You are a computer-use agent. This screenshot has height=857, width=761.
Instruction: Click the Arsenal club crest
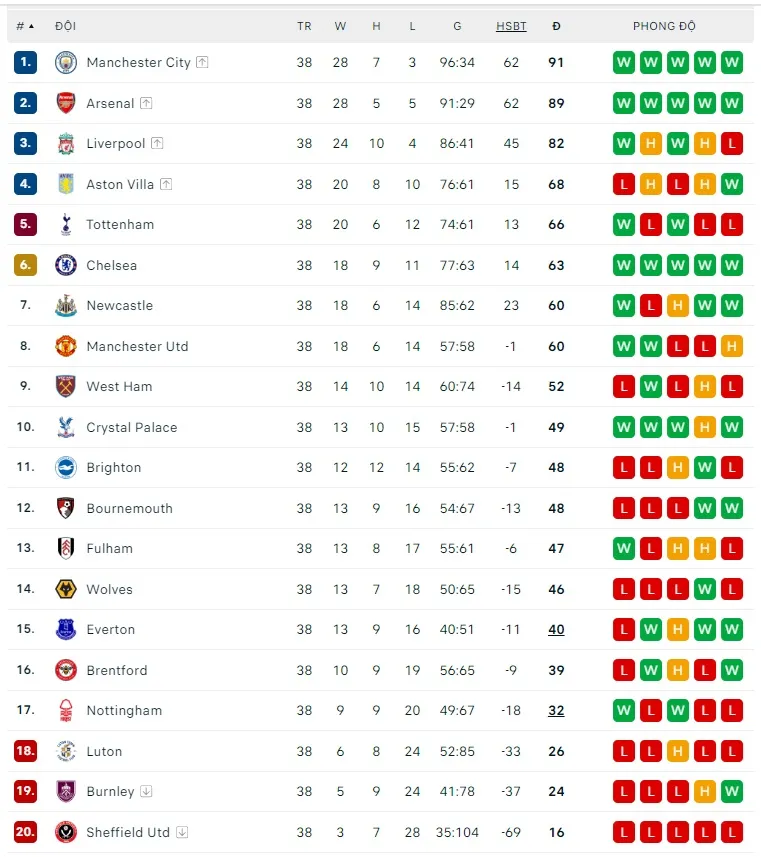pyautogui.click(x=65, y=103)
